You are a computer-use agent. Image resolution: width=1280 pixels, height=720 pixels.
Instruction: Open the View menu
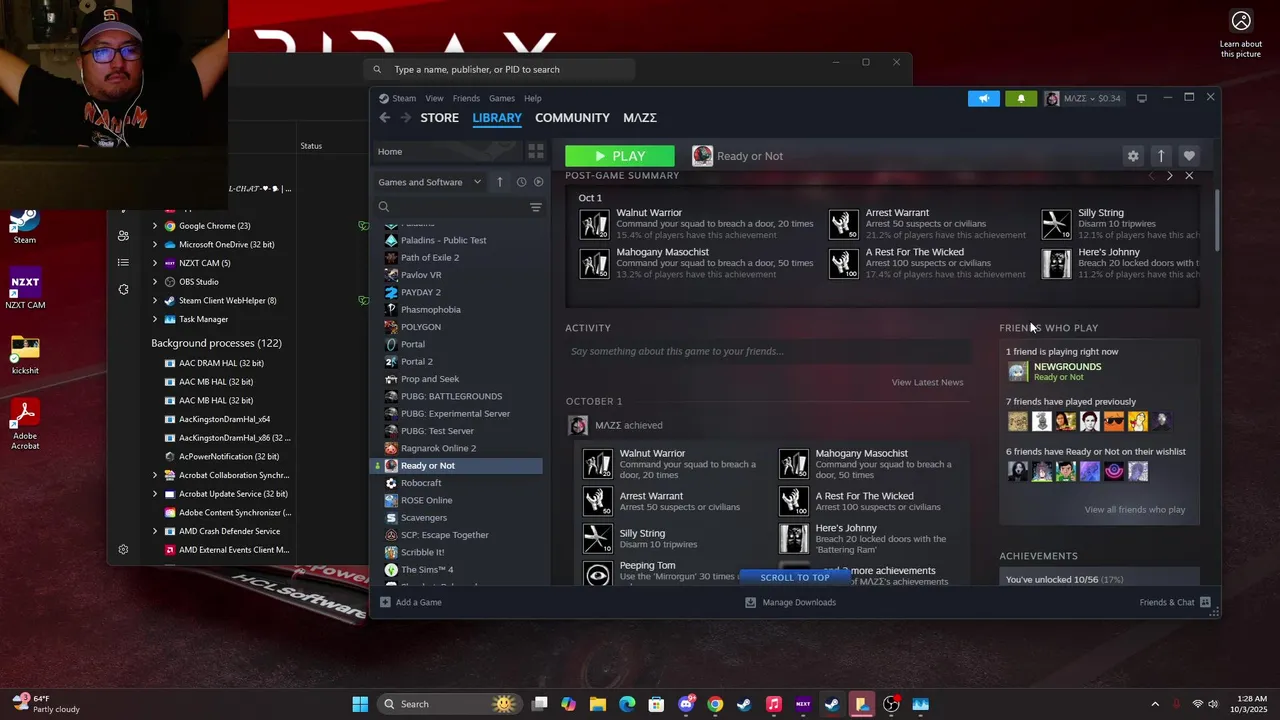point(434,98)
